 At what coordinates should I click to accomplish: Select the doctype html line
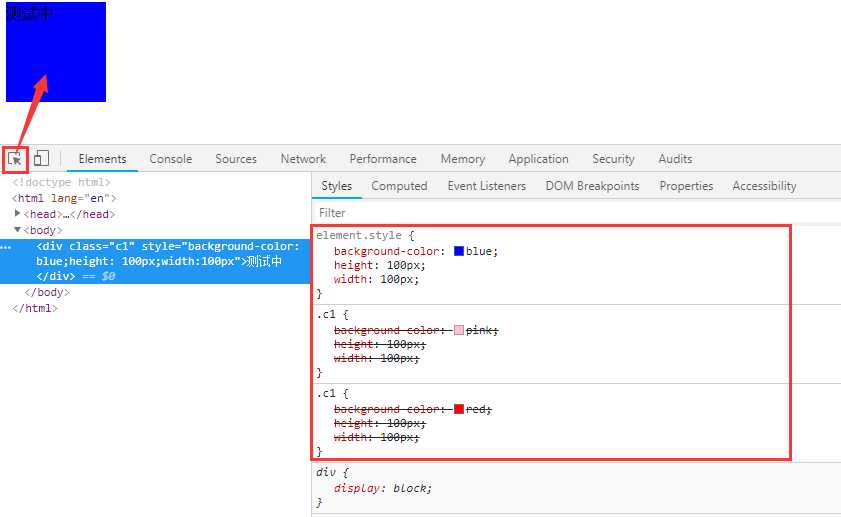coord(61,182)
